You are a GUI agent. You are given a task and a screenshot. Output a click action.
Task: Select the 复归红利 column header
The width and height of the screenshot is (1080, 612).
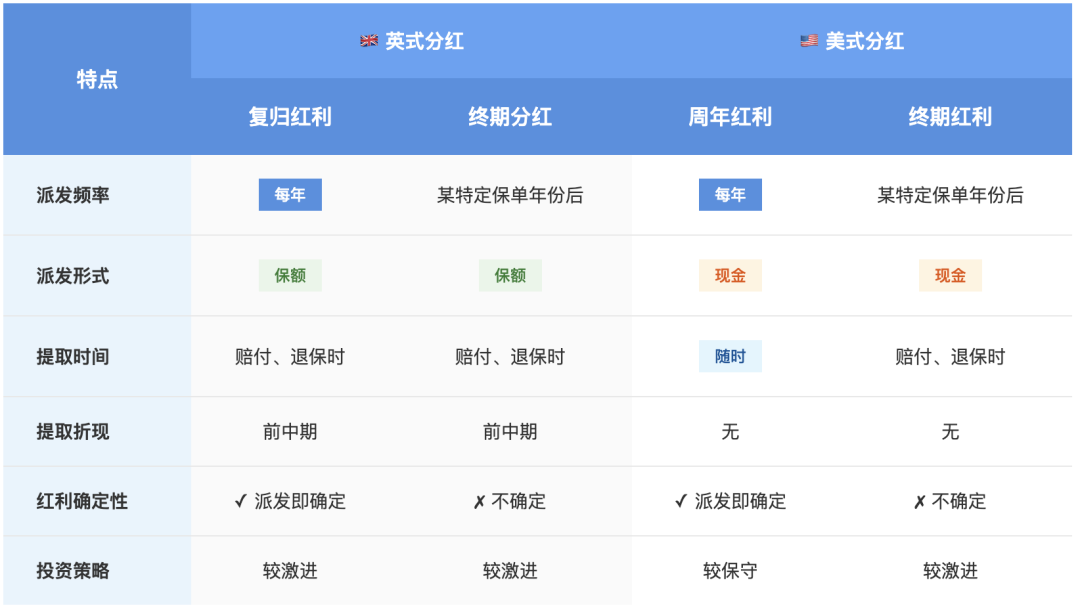pyautogui.click(x=290, y=117)
